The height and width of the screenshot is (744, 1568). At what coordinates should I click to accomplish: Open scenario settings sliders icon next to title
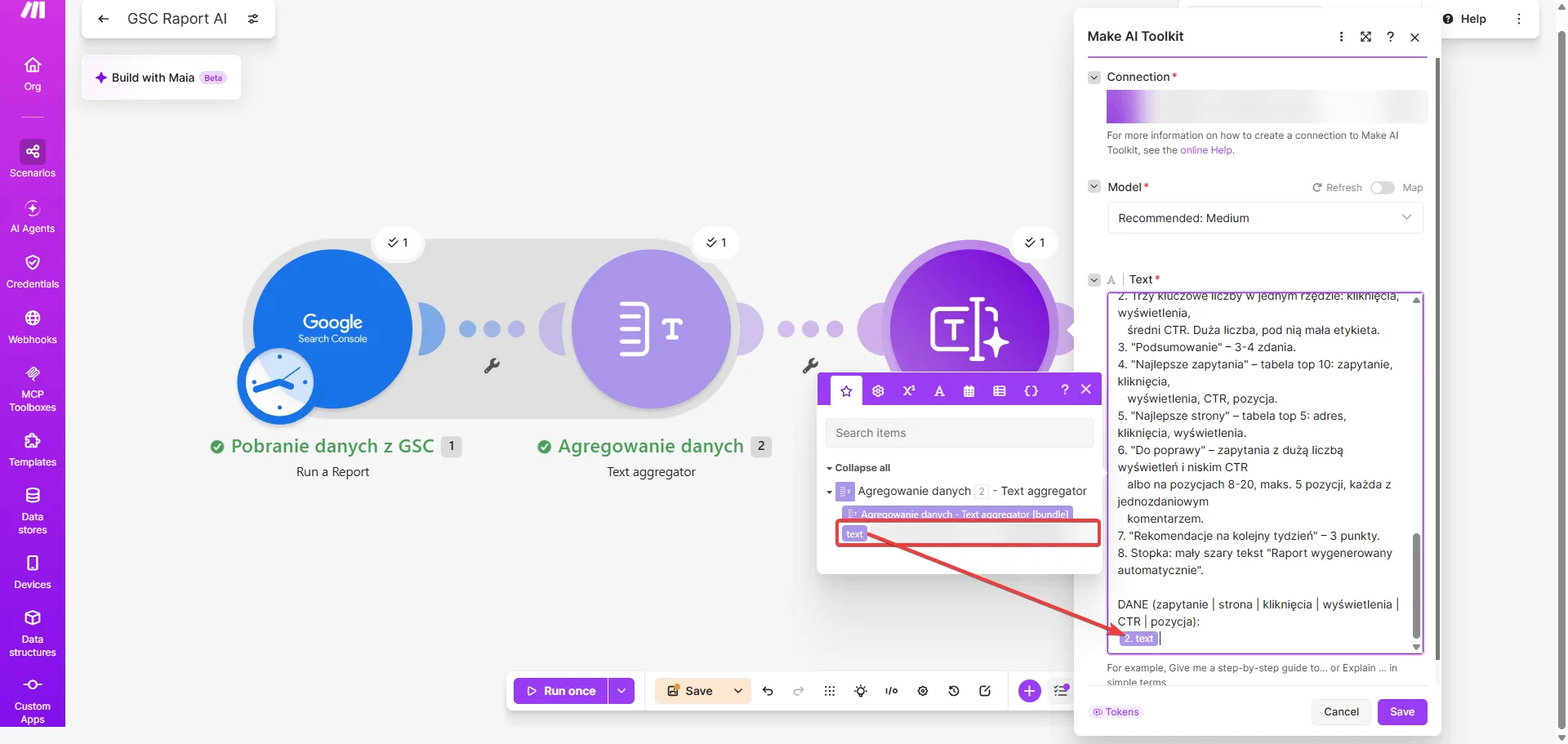coord(253,19)
